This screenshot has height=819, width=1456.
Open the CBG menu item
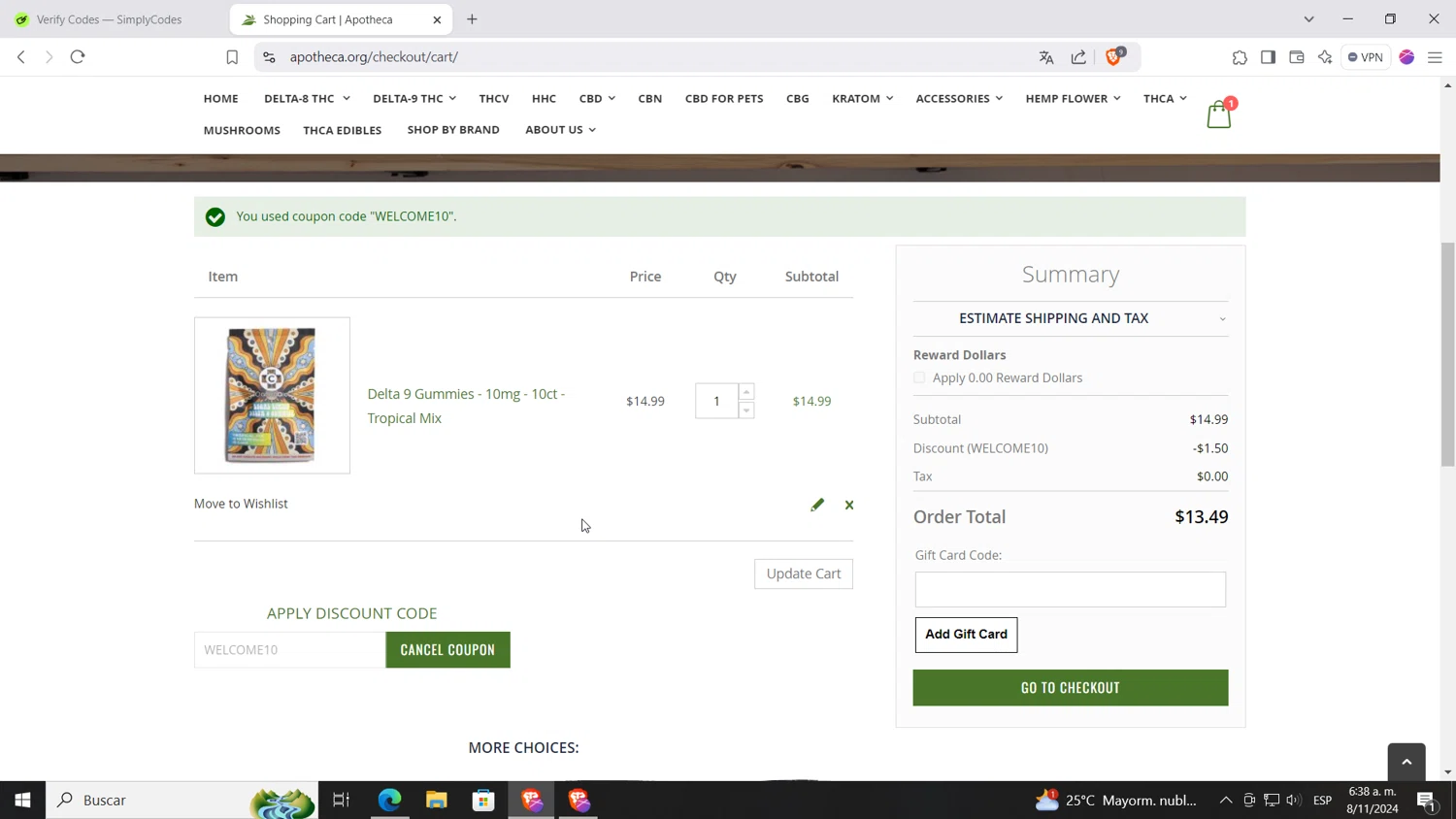(798, 98)
